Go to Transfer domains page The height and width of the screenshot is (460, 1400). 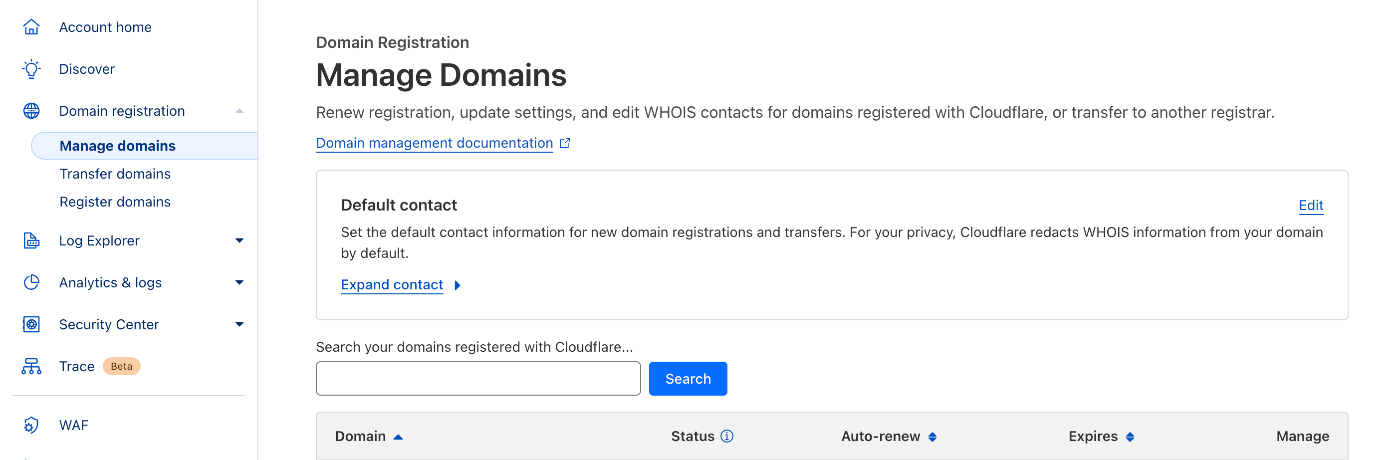115,174
